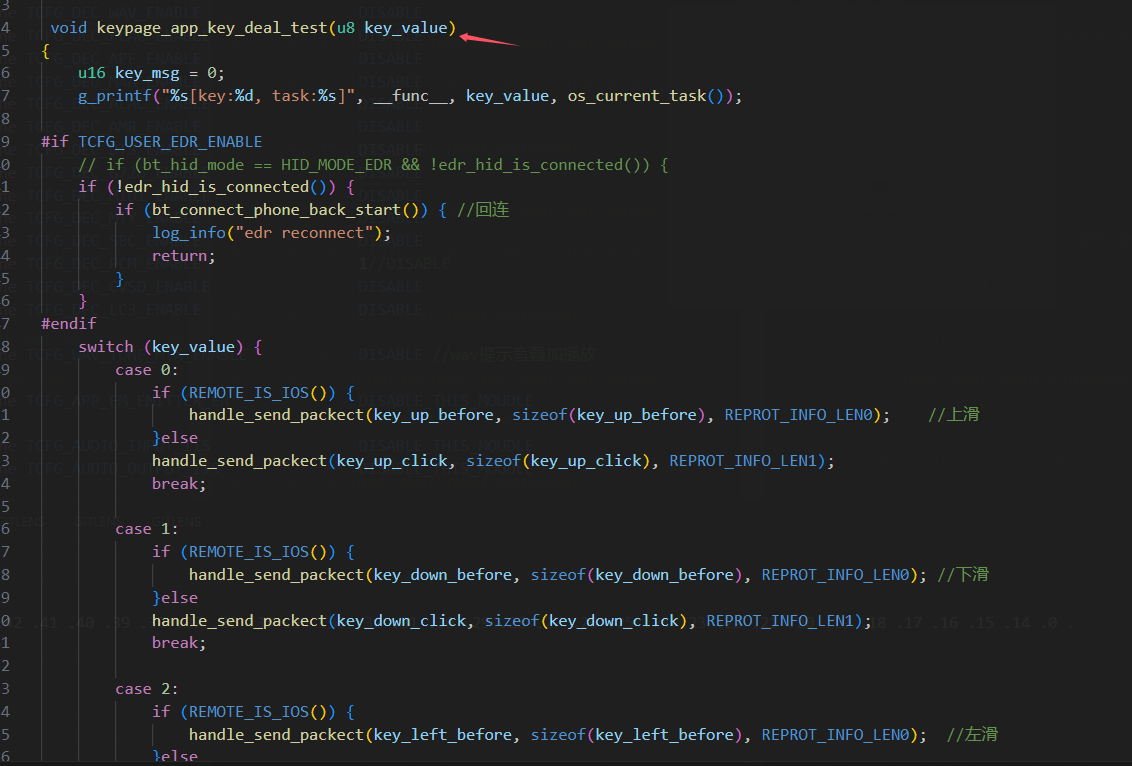
Task: Click the case 2 label
Action: (147, 689)
